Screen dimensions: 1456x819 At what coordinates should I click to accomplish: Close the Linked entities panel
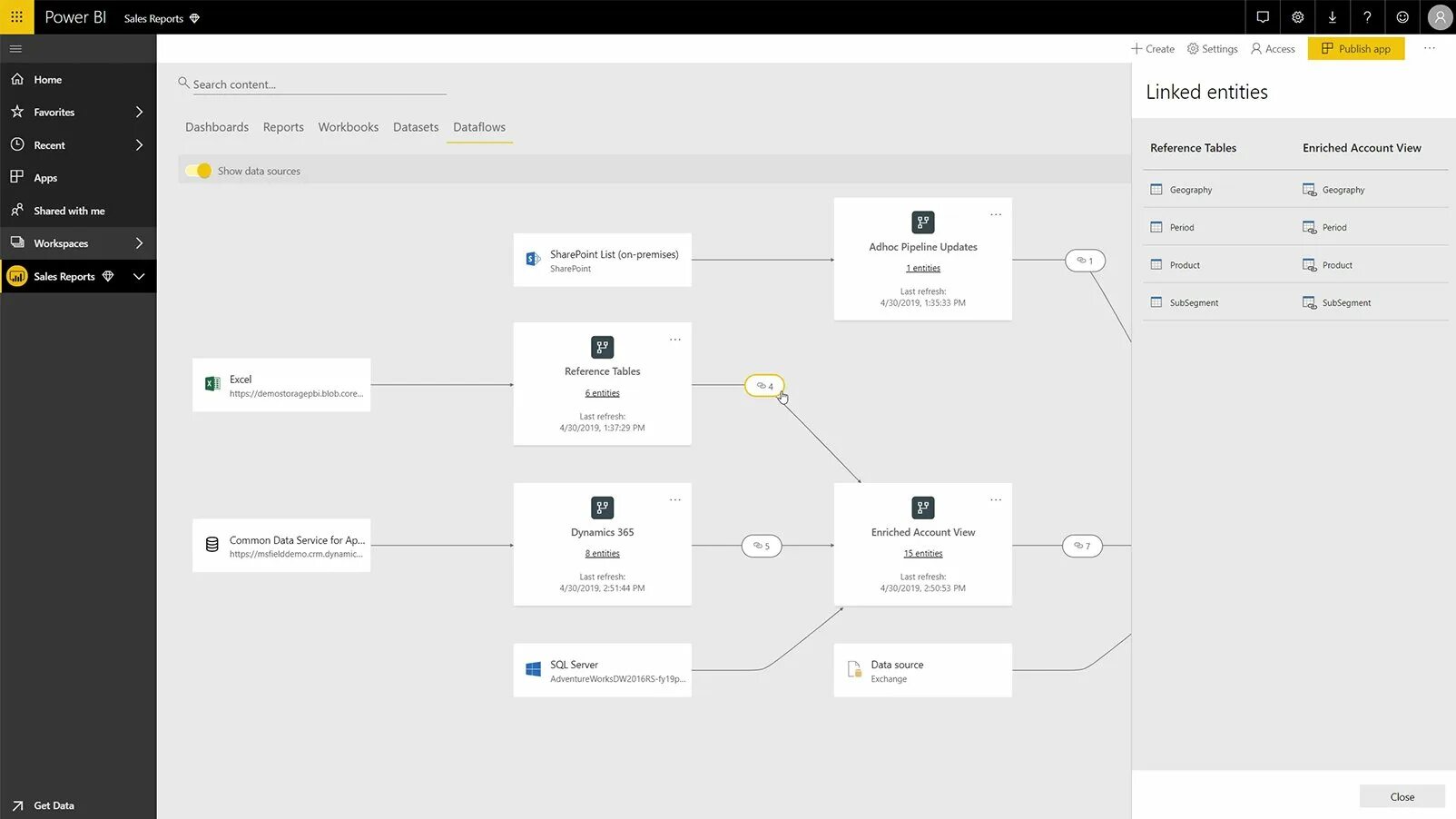coord(1402,796)
